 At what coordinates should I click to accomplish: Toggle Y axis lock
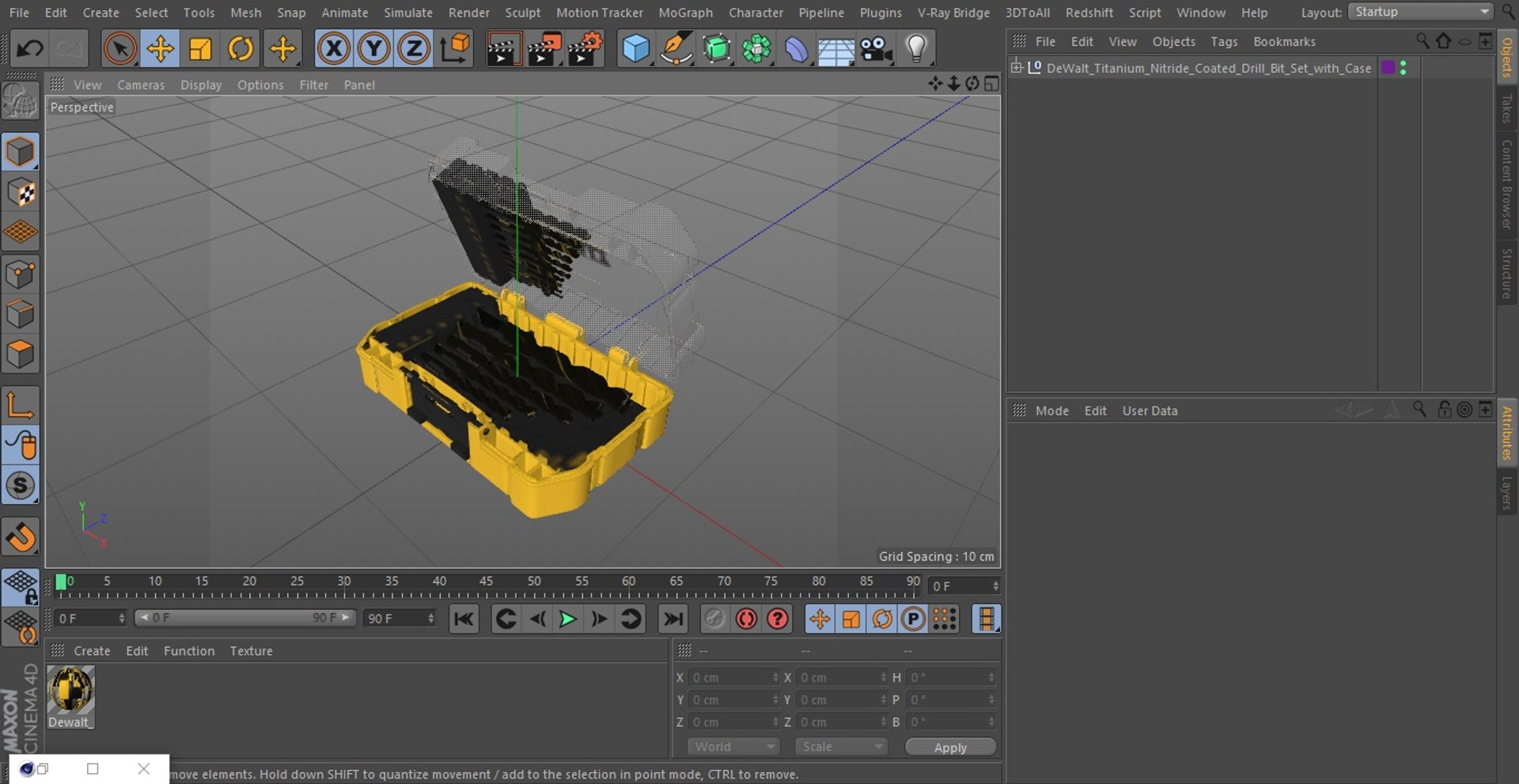pyautogui.click(x=373, y=49)
